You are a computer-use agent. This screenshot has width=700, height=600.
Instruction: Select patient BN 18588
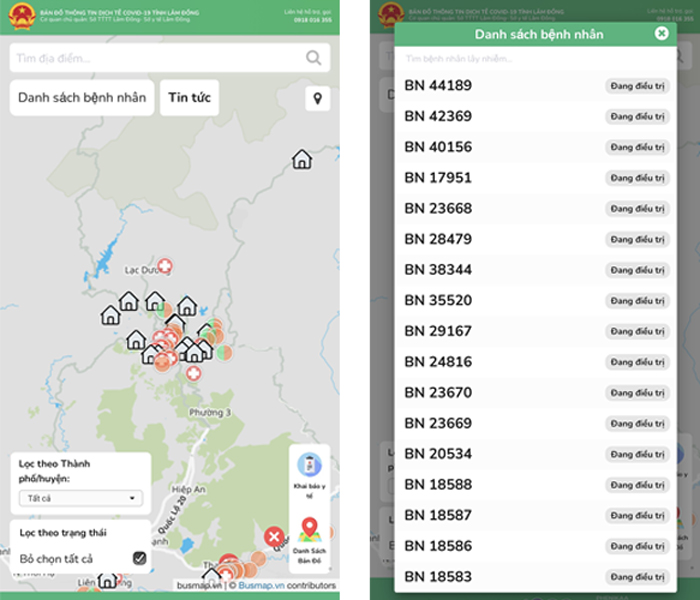pyautogui.click(x=535, y=484)
